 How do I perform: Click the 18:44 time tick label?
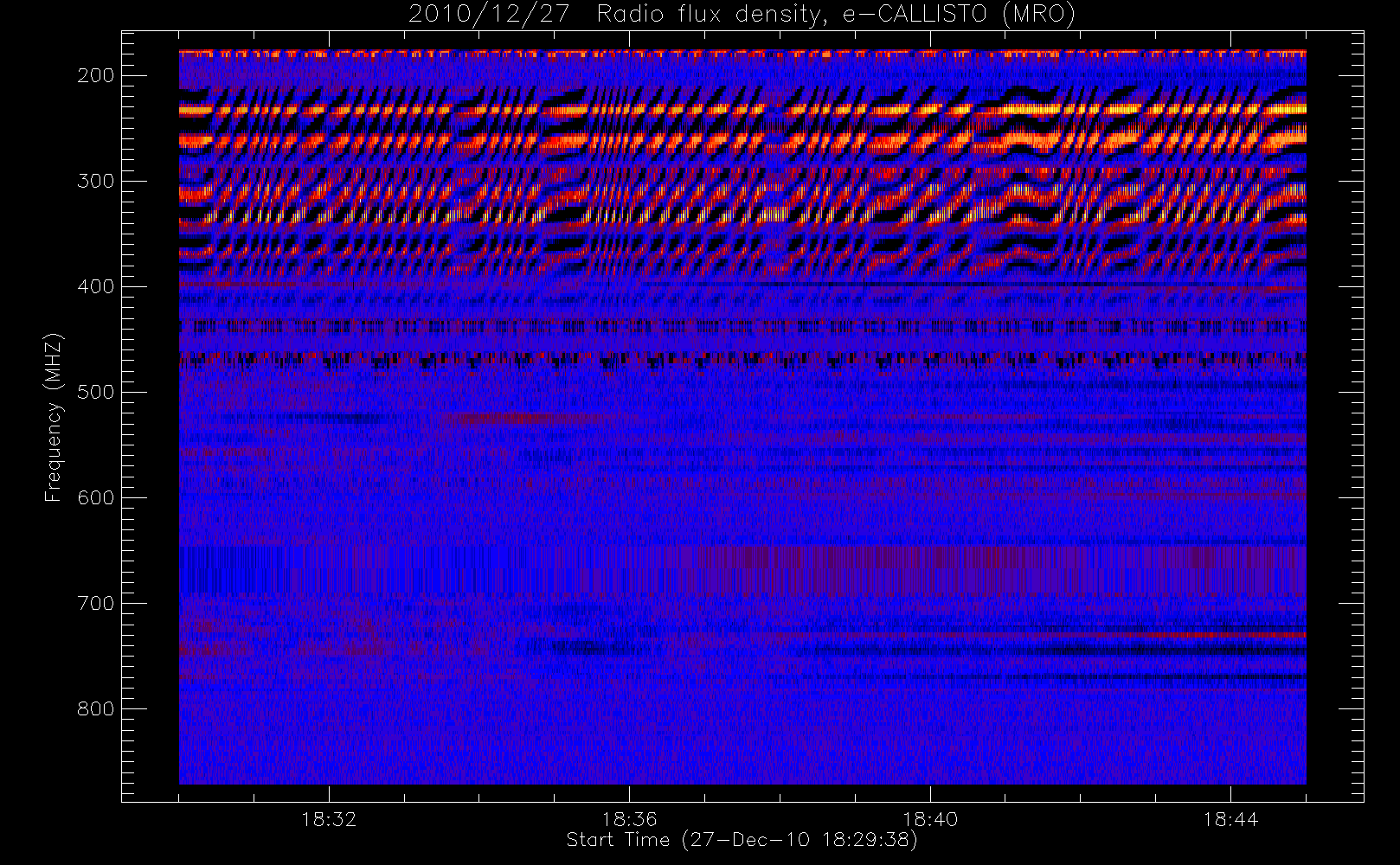(1230, 818)
